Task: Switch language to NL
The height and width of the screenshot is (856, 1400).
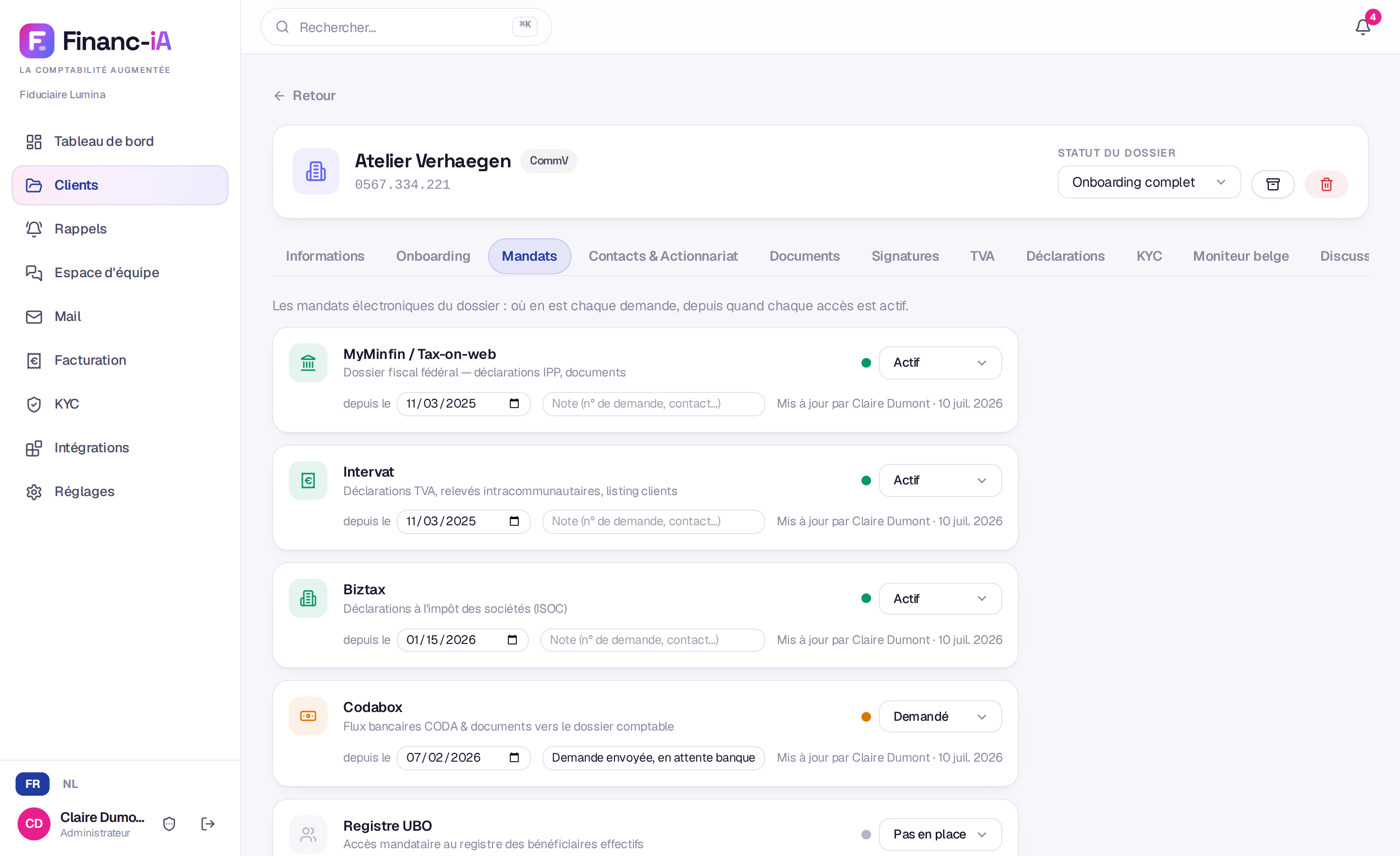Action: 70,785
